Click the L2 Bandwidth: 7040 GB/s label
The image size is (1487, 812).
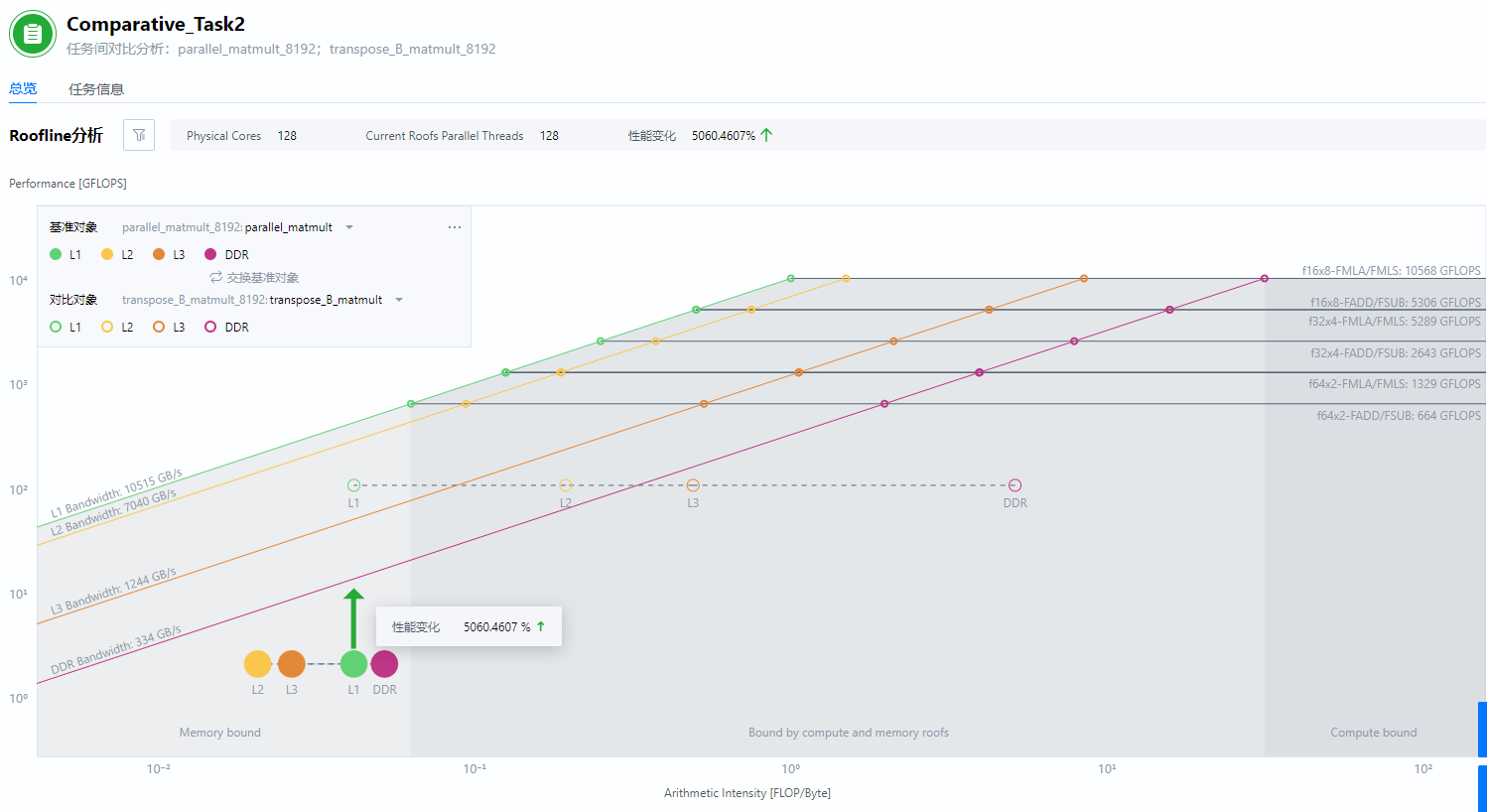click(113, 512)
